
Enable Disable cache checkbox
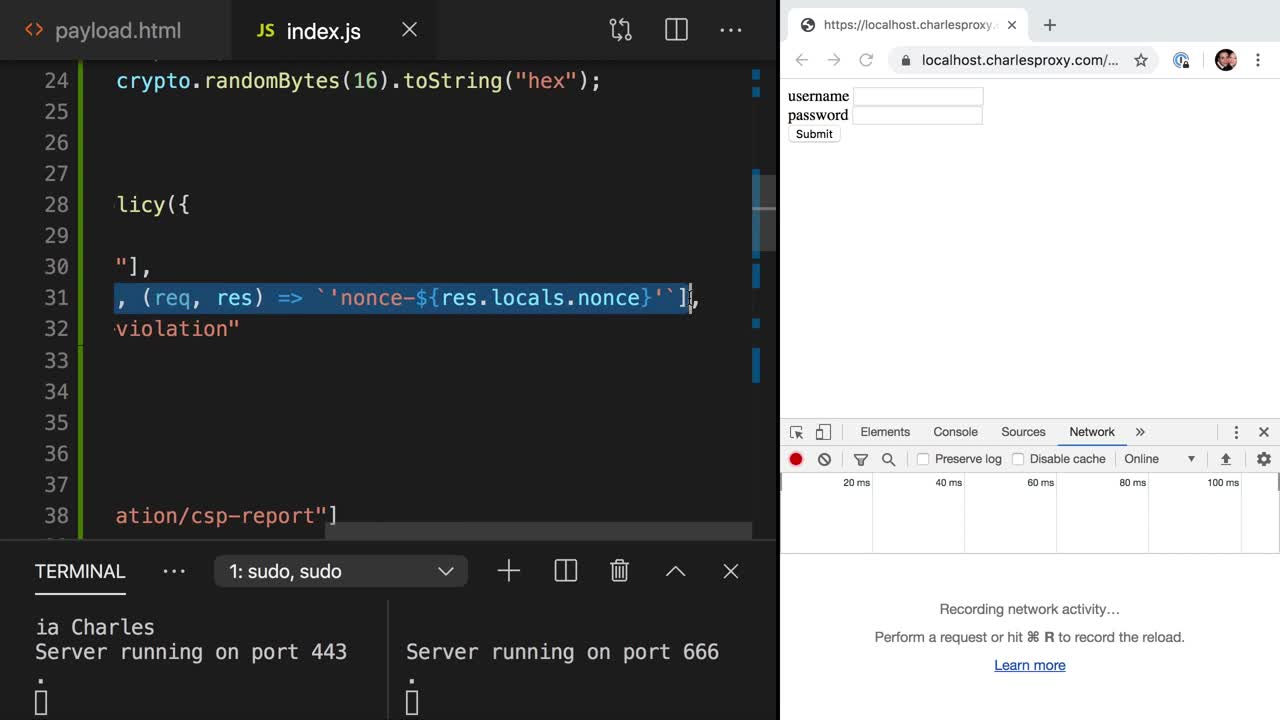1018,459
